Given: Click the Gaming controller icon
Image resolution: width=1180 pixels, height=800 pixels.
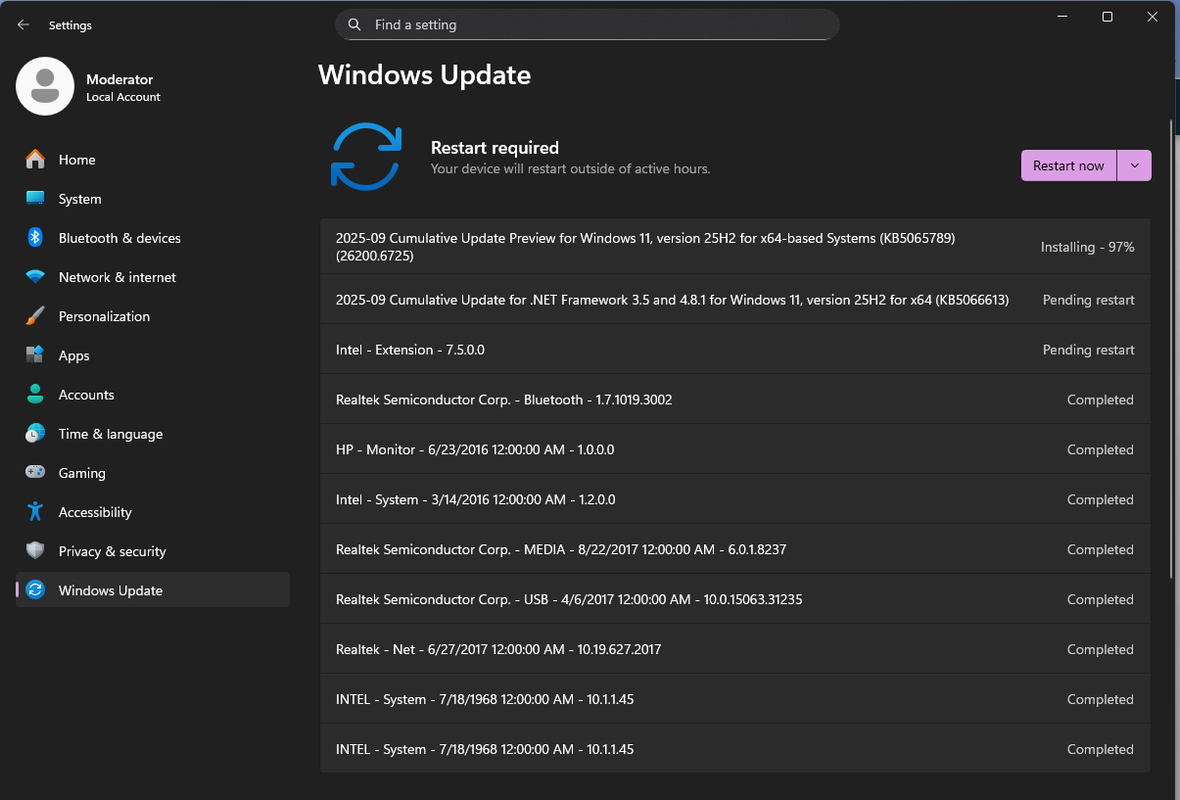Looking at the screenshot, I should (x=35, y=473).
